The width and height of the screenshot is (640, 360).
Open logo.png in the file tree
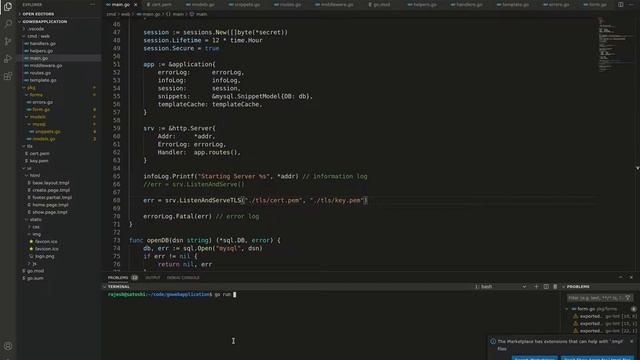(44, 256)
